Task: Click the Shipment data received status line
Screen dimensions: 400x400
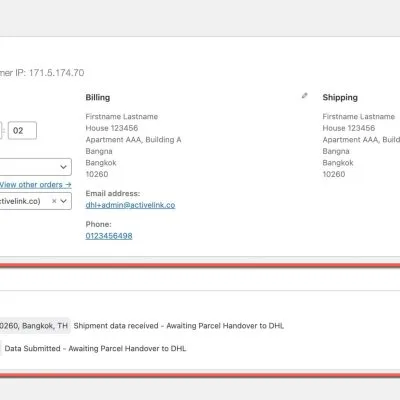Action: pyautogui.click(x=179, y=326)
